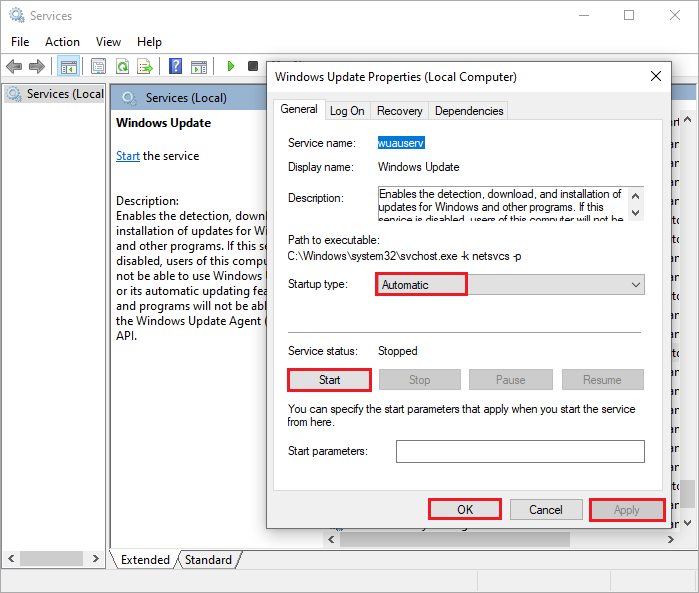Click the black Stop Service toolbar icon
The width and height of the screenshot is (699, 593).
[253, 66]
